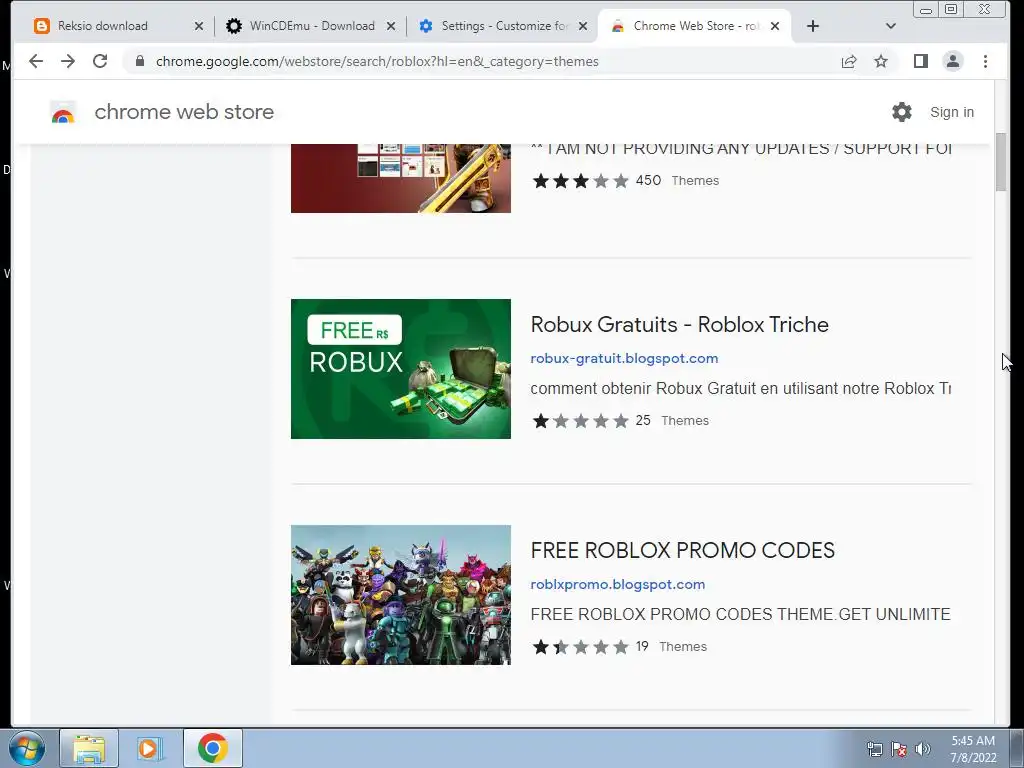Open File Explorer from the taskbar
This screenshot has height=768, width=1024.
coord(89,748)
